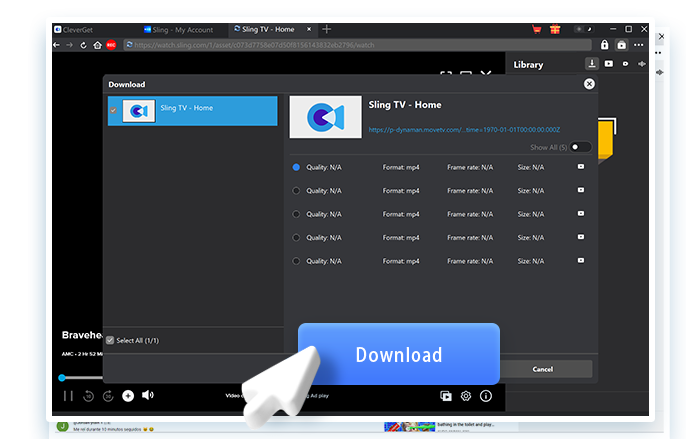Open the bag icon next to padlock
This screenshot has height=439, width=686.
pyautogui.click(x=621, y=45)
